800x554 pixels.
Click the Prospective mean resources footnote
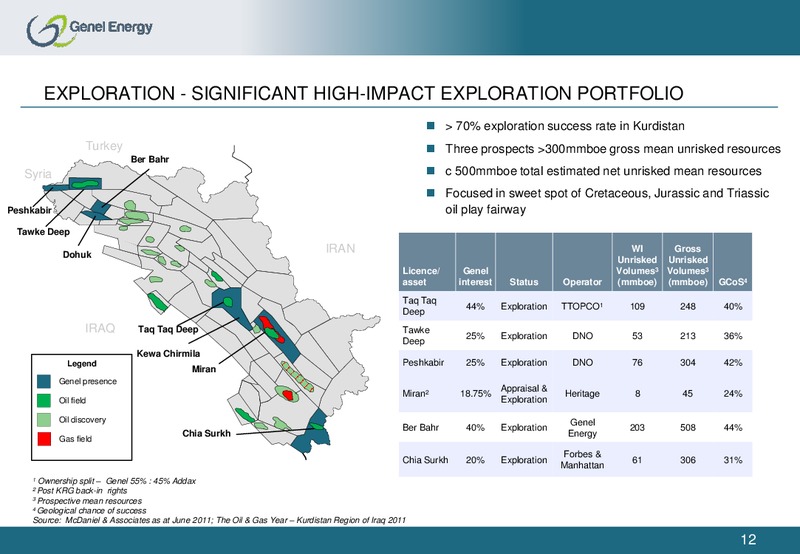tap(87, 501)
